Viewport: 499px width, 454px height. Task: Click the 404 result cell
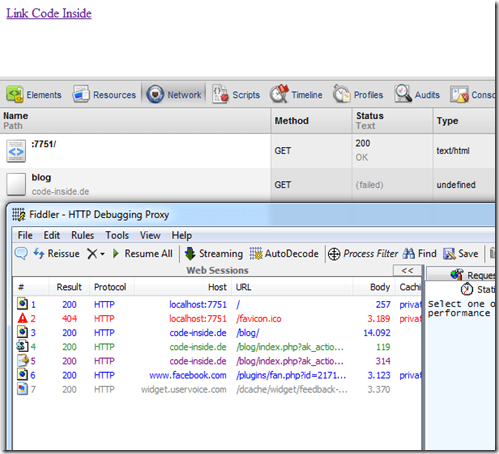(x=69, y=319)
